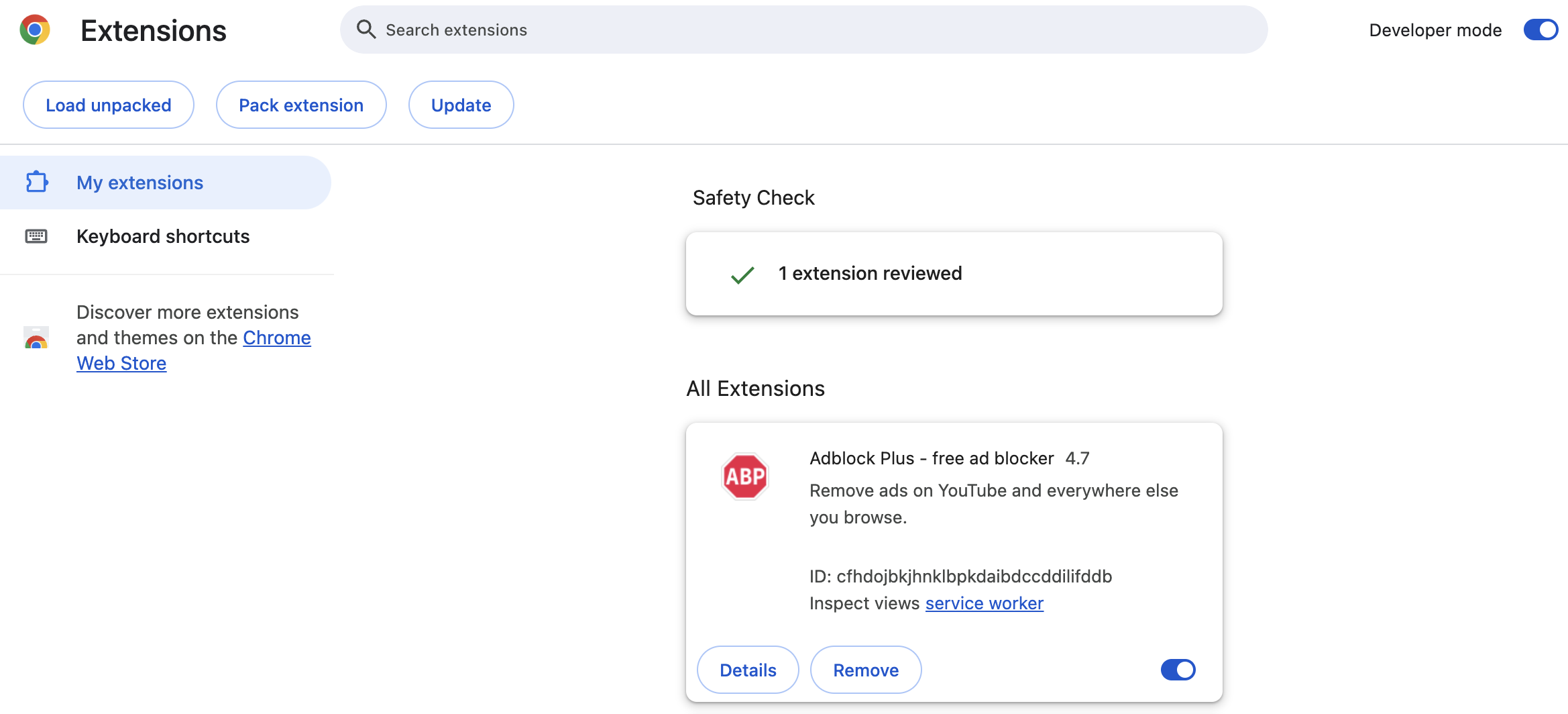Viewport: 1568px width, 714px height.
Task: Click the My extensions puzzle icon
Action: tap(37, 182)
